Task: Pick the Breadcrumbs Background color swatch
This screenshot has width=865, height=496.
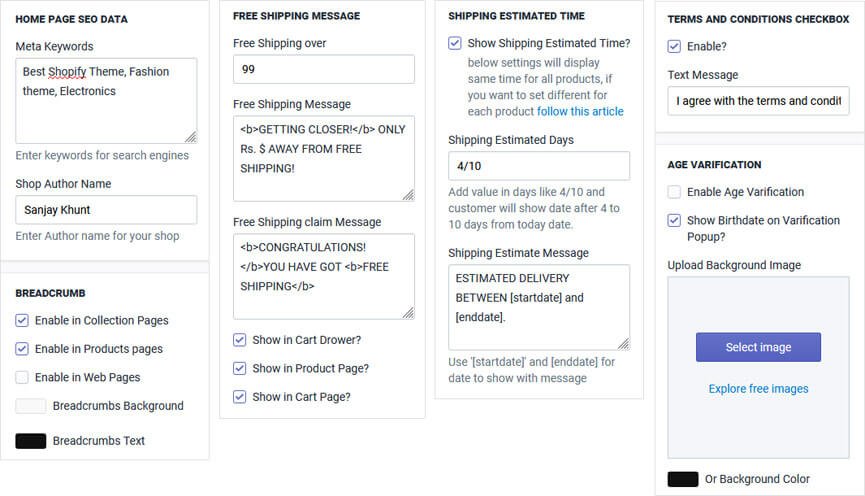Action: 31,406
